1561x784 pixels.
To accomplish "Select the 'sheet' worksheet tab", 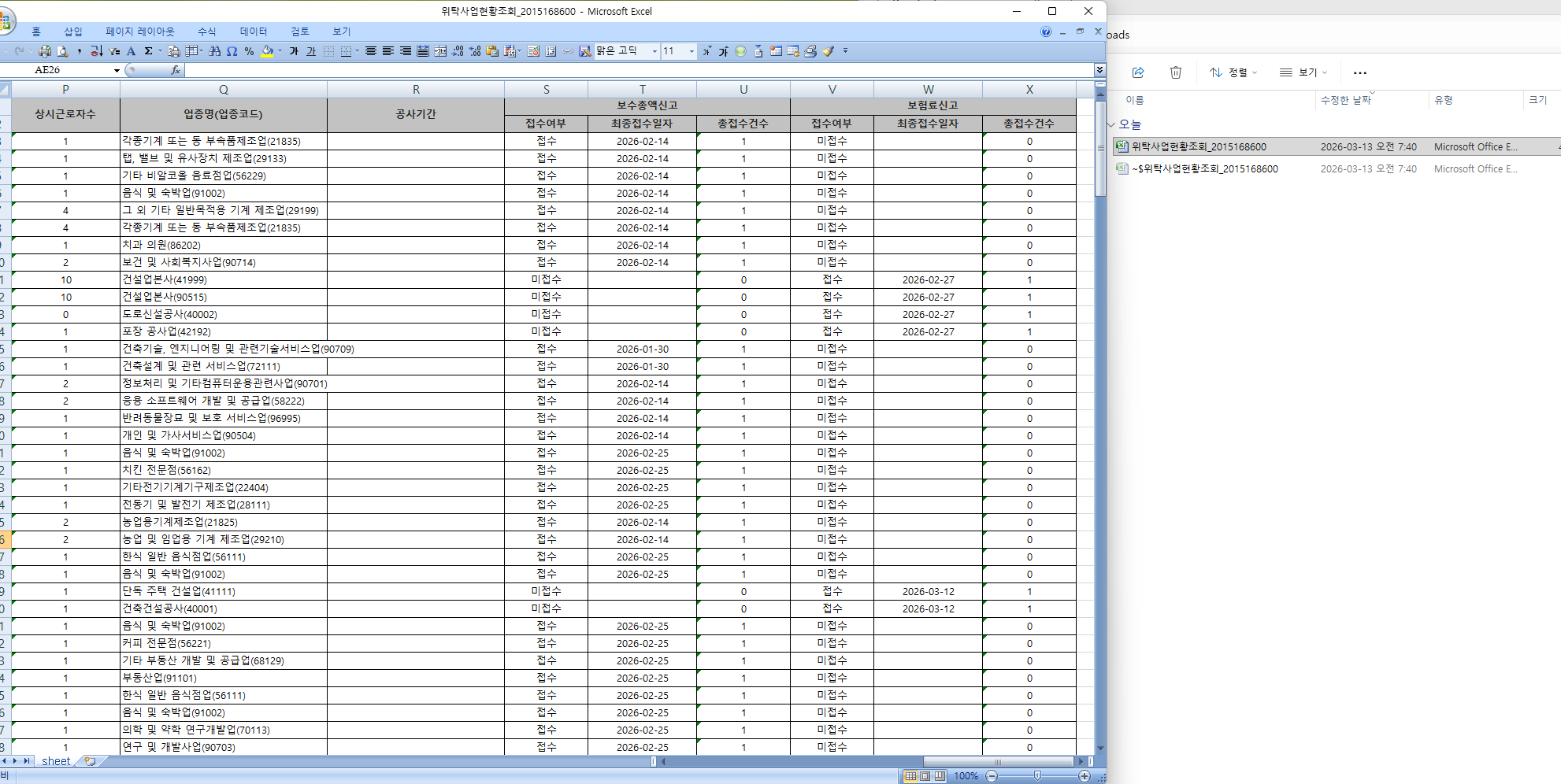I will (x=55, y=761).
